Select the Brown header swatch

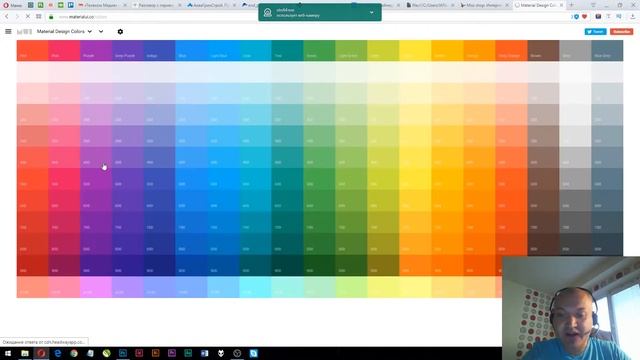click(x=543, y=51)
